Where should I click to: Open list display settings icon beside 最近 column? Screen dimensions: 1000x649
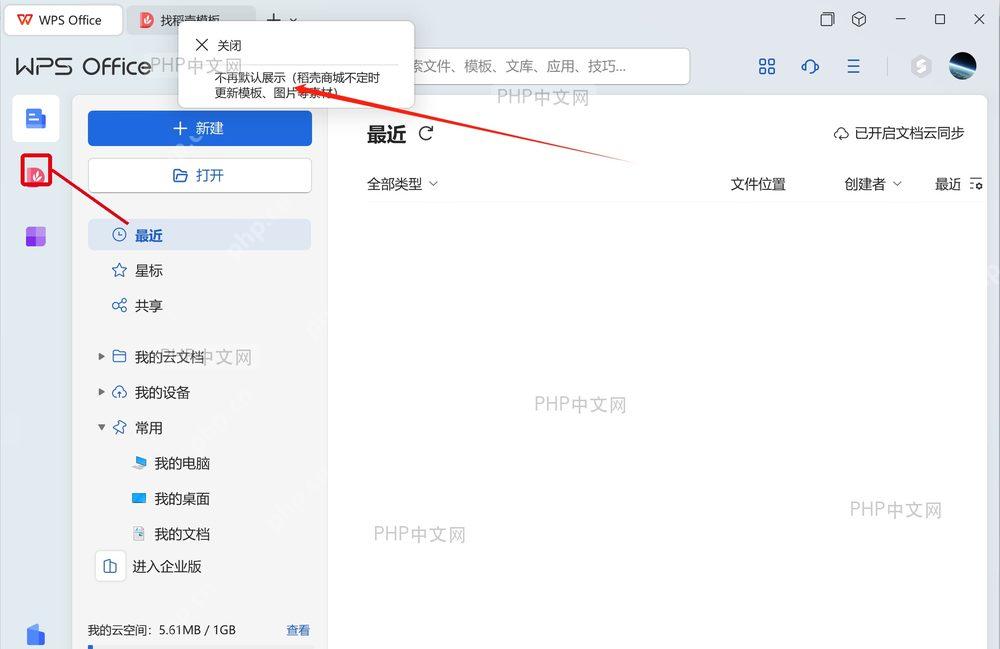point(976,184)
